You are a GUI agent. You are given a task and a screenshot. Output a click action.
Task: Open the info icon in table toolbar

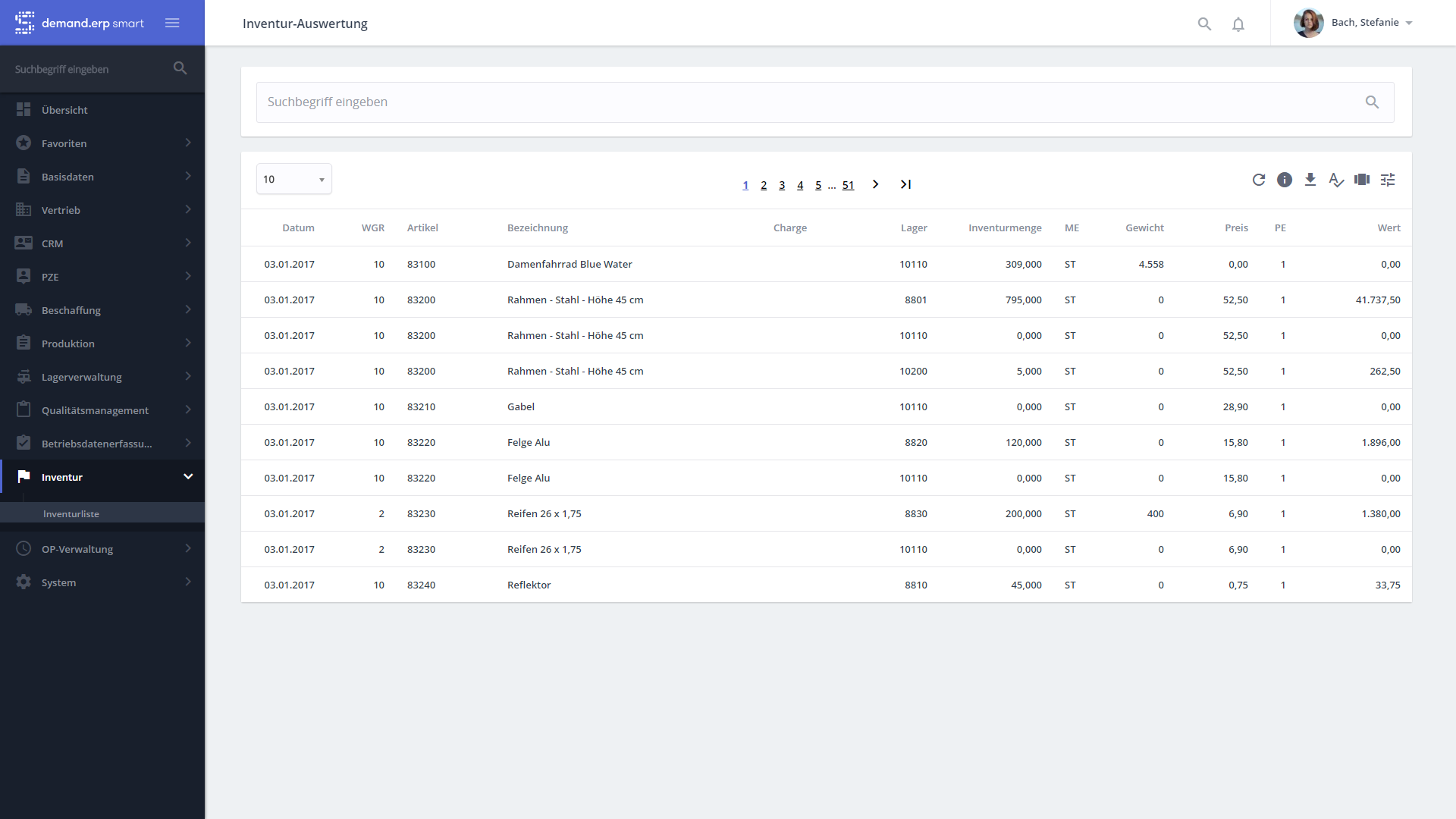tap(1285, 180)
